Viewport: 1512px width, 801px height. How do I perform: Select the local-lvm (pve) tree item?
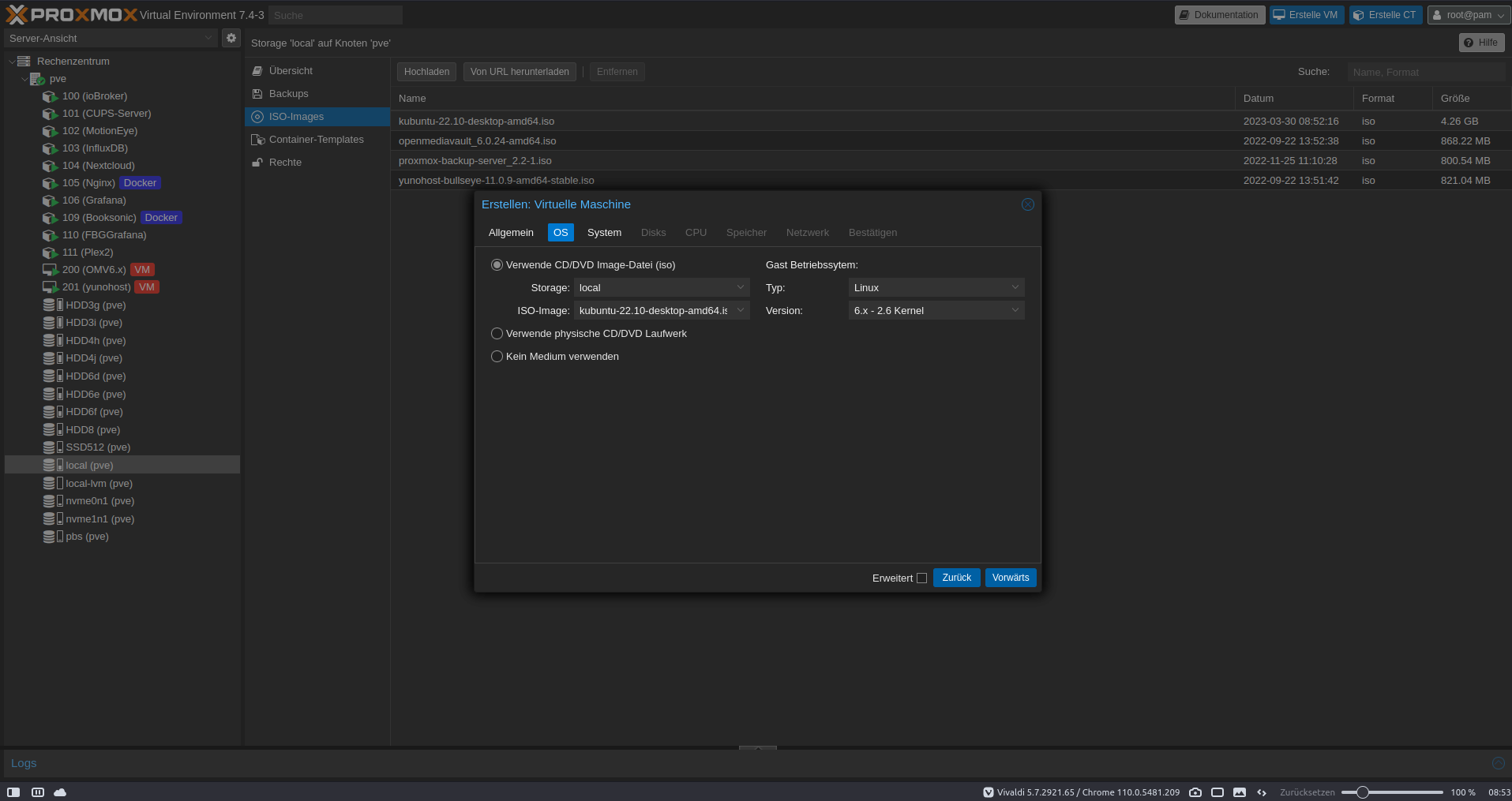[122, 484]
